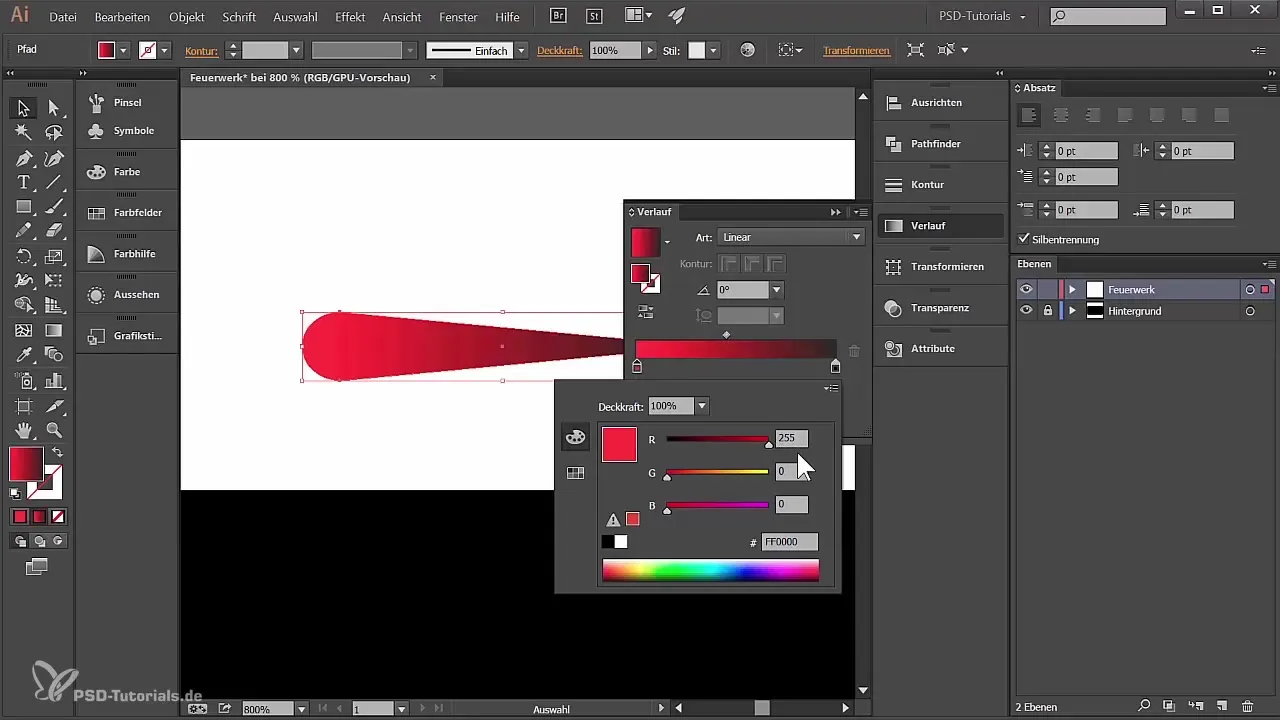Select the Selection arrow tool

click(x=24, y=108)
